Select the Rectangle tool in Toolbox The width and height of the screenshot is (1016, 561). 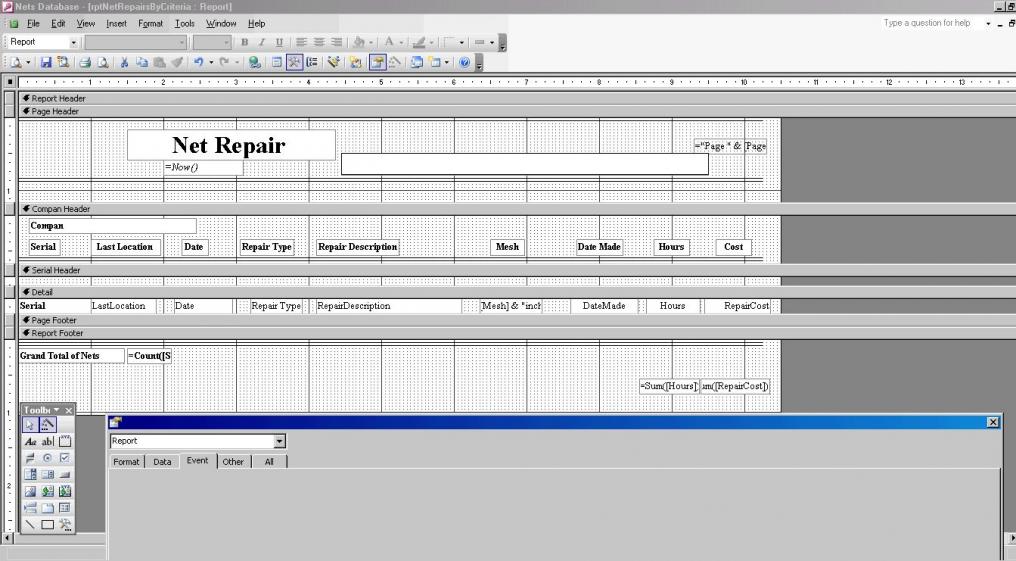pyautogui.click(x=47, y=524)
